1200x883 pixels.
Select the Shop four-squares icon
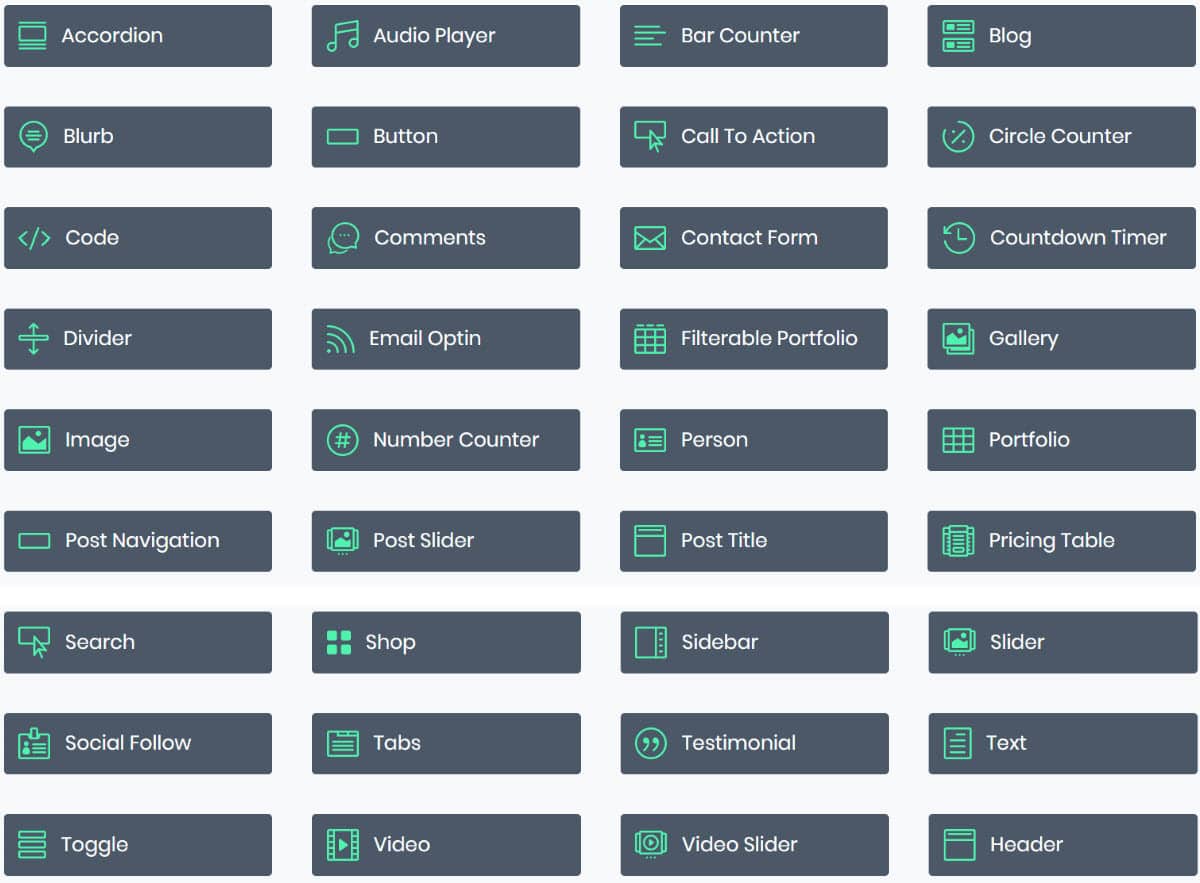(x=339, y=643)
